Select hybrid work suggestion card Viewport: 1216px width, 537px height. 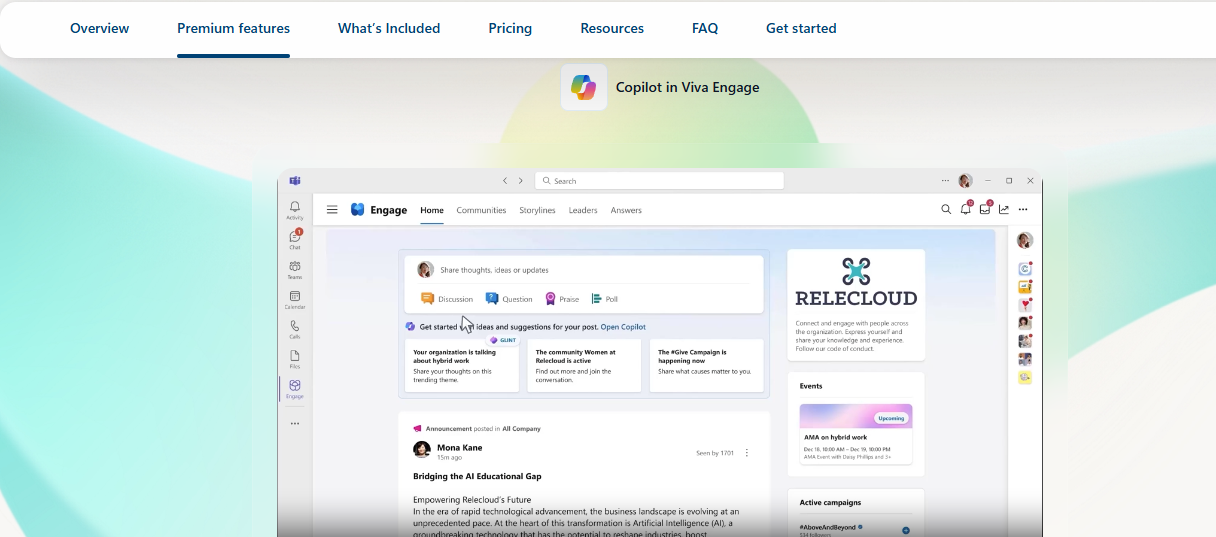pos(462,365)
